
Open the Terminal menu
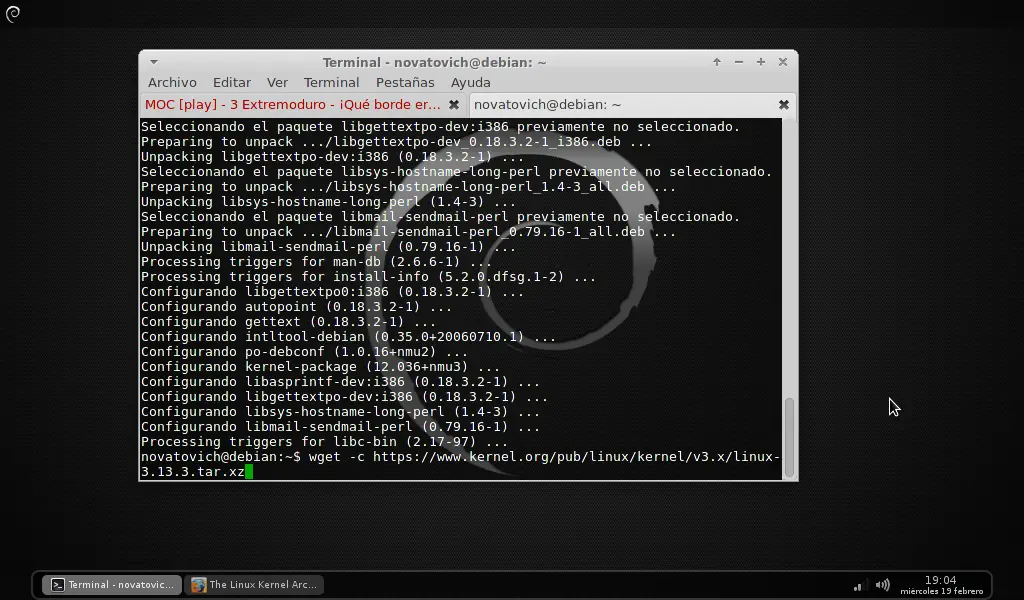point(331,82)
